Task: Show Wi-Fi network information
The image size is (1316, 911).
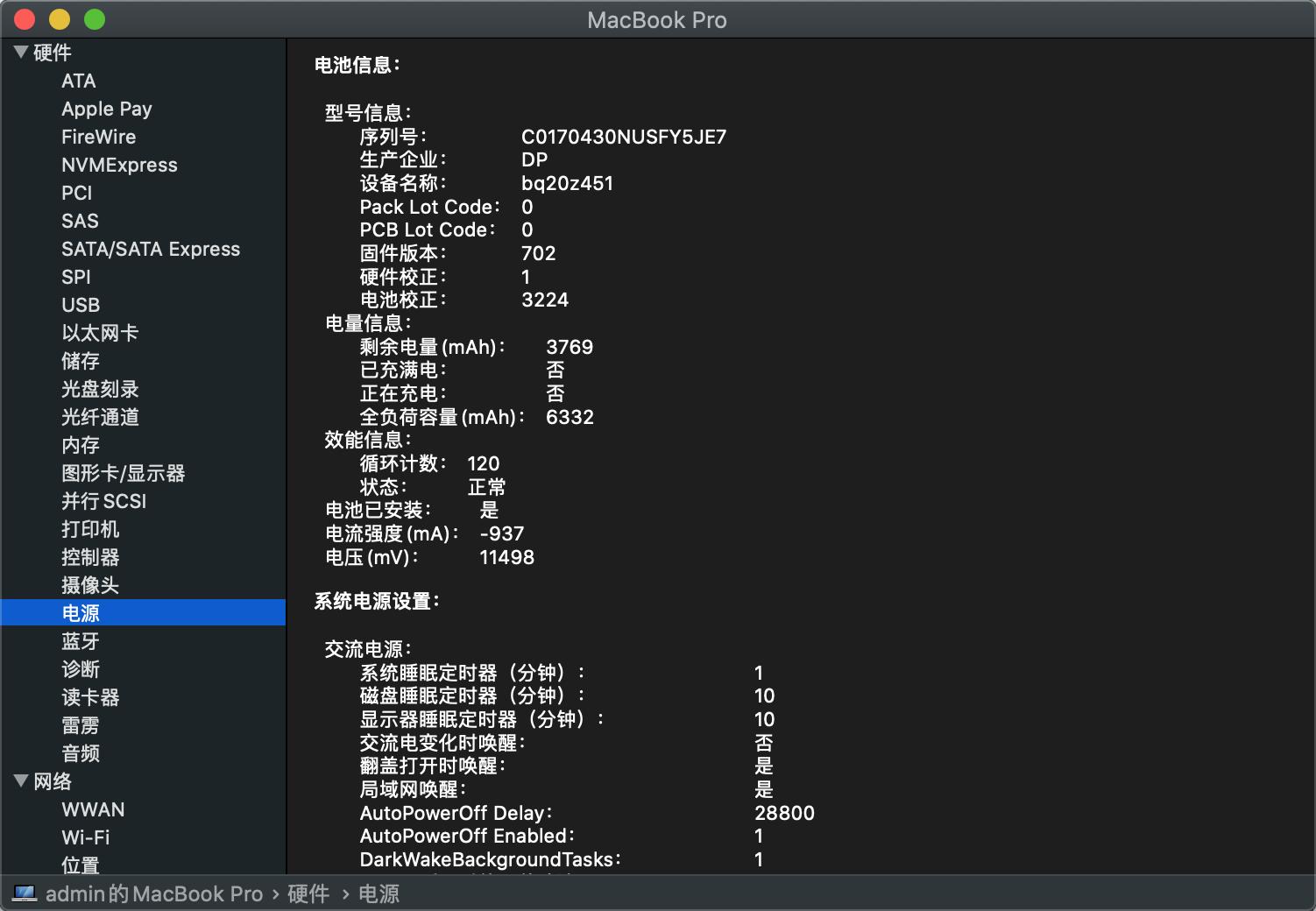Action: coord(85,837)
